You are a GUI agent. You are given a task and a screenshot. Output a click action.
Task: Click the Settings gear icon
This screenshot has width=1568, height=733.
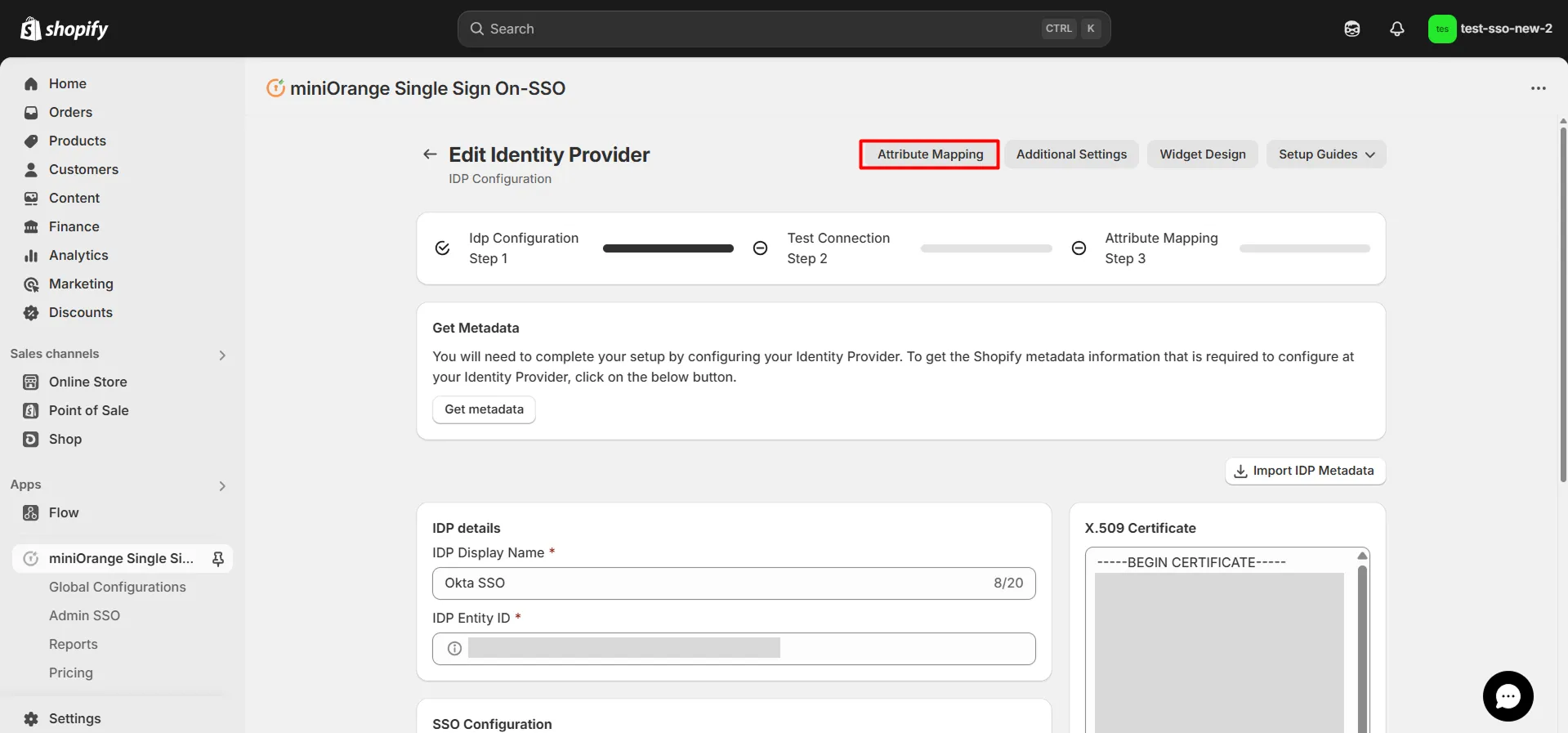31,718
